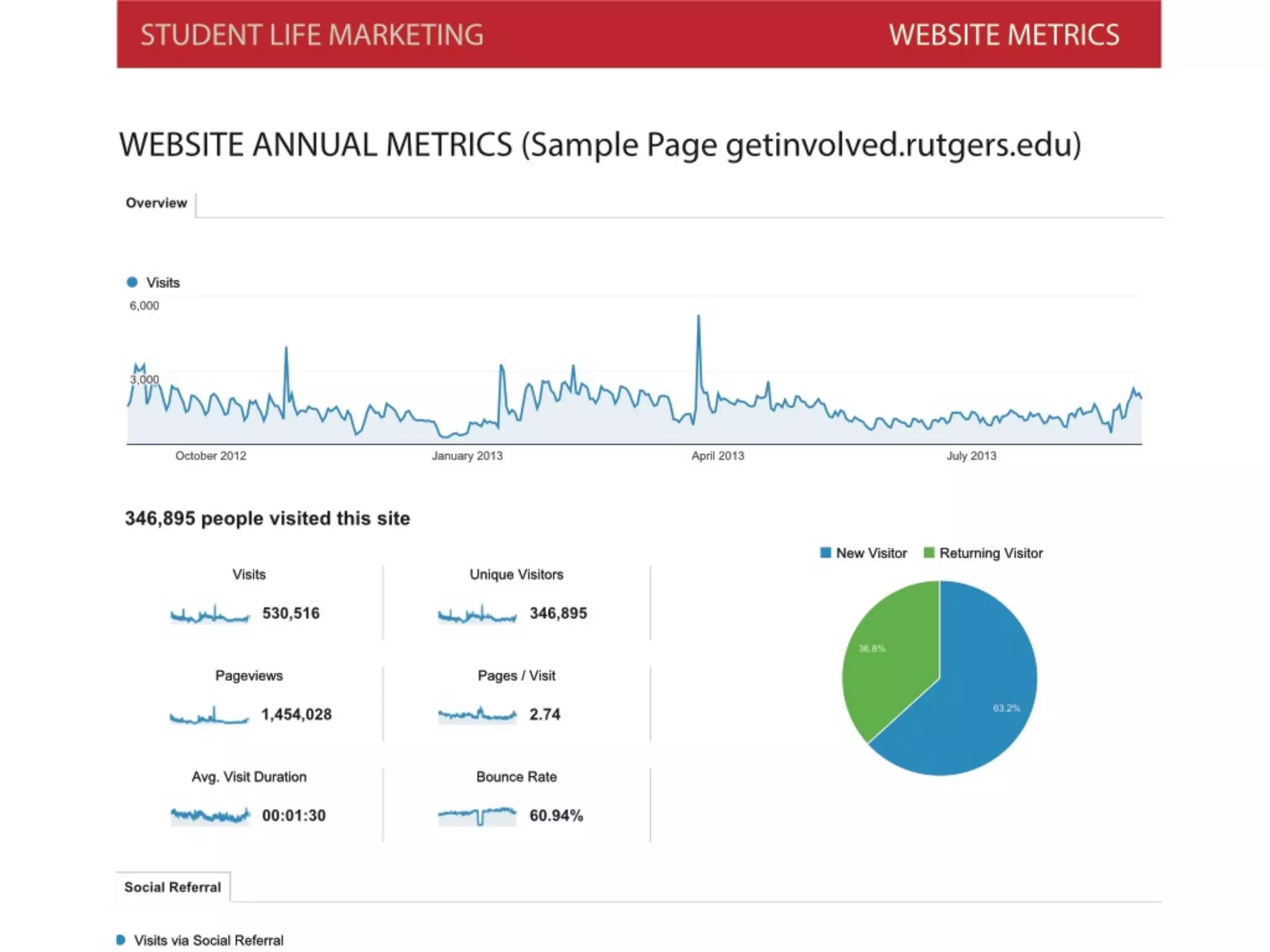The height and width of the screenshot is (952, 1270).
Task: Click the Pageviews sparkline chart
Action: click(x=210, y=716)
